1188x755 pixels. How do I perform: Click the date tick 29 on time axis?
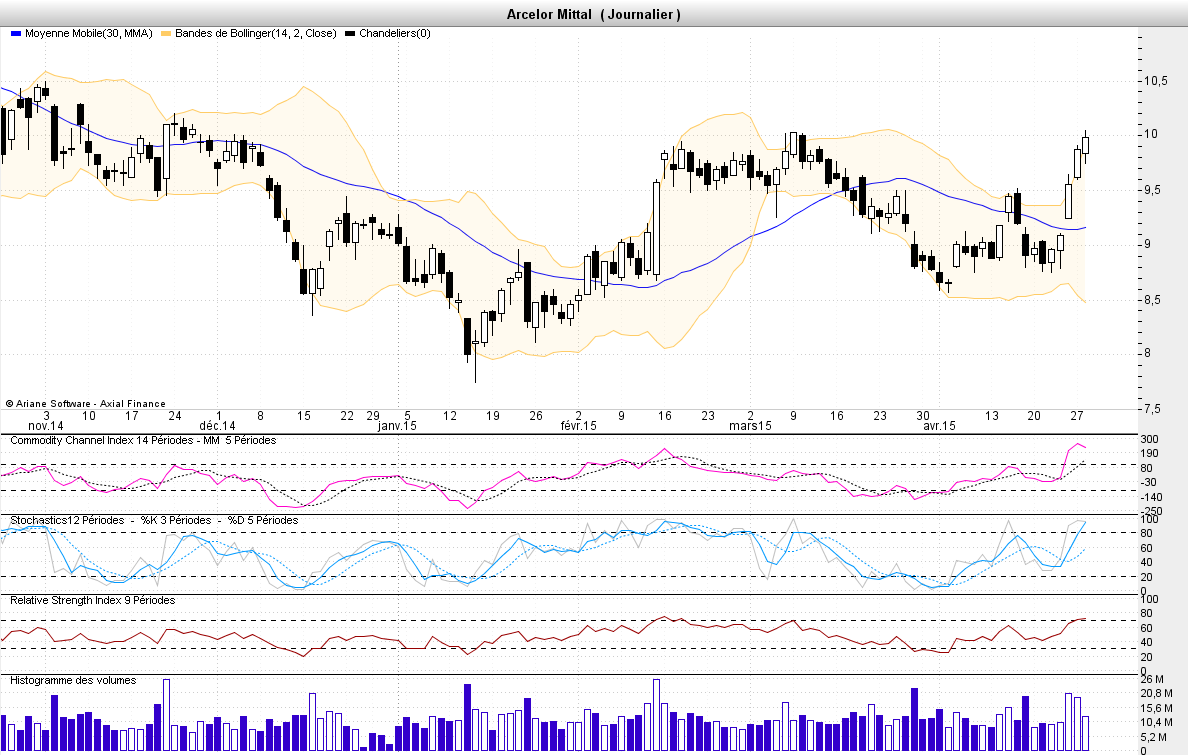click(x=373, y=415)
